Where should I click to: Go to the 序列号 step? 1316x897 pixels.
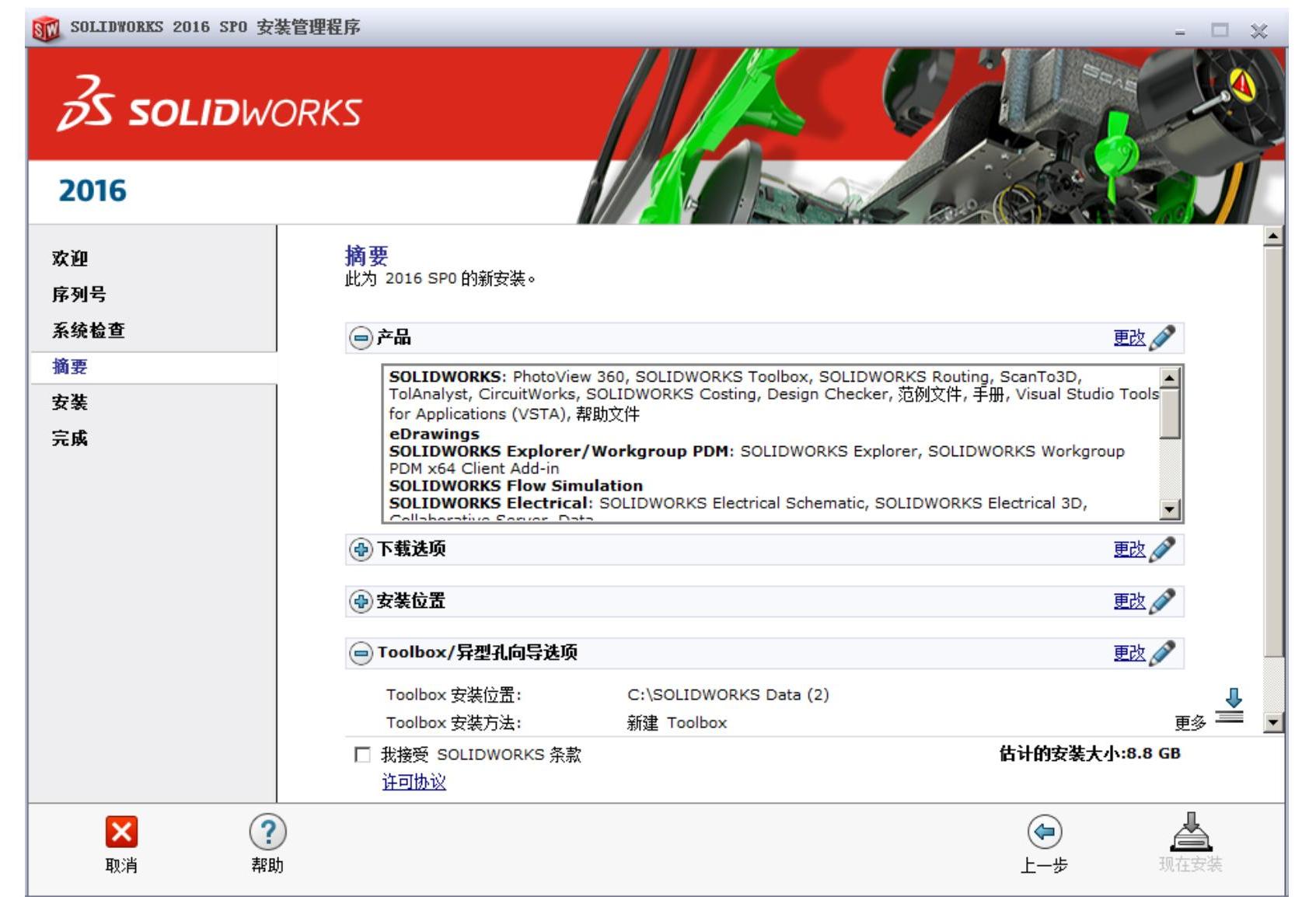point(79,294)
